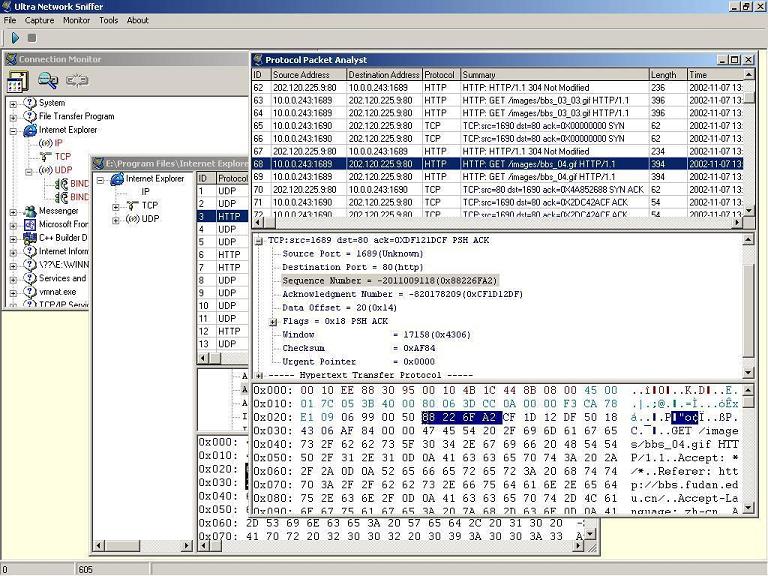
Task: Select packet row 62 HTTP/1.1 304 Not Modified
Action: point(497,88)
